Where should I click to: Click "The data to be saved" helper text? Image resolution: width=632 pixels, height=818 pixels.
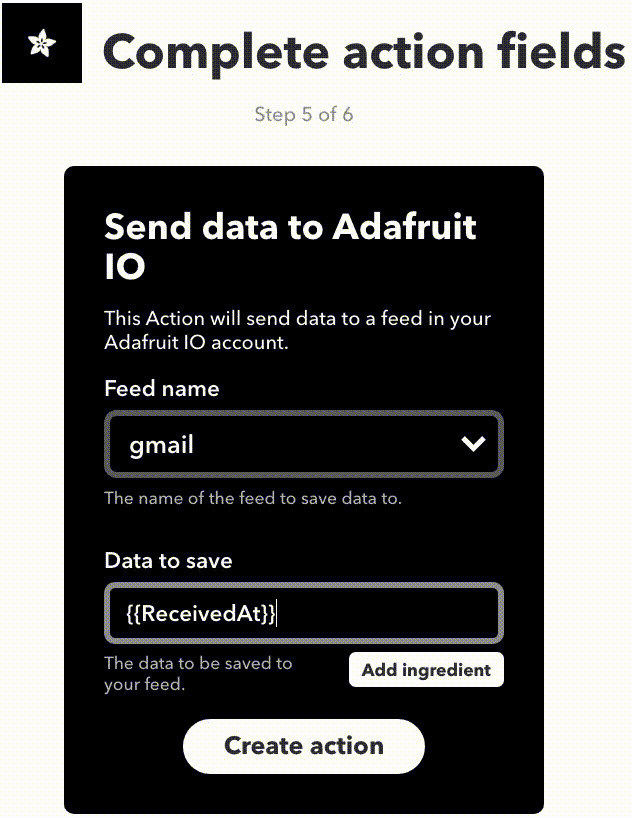click(x=198, y=663)
